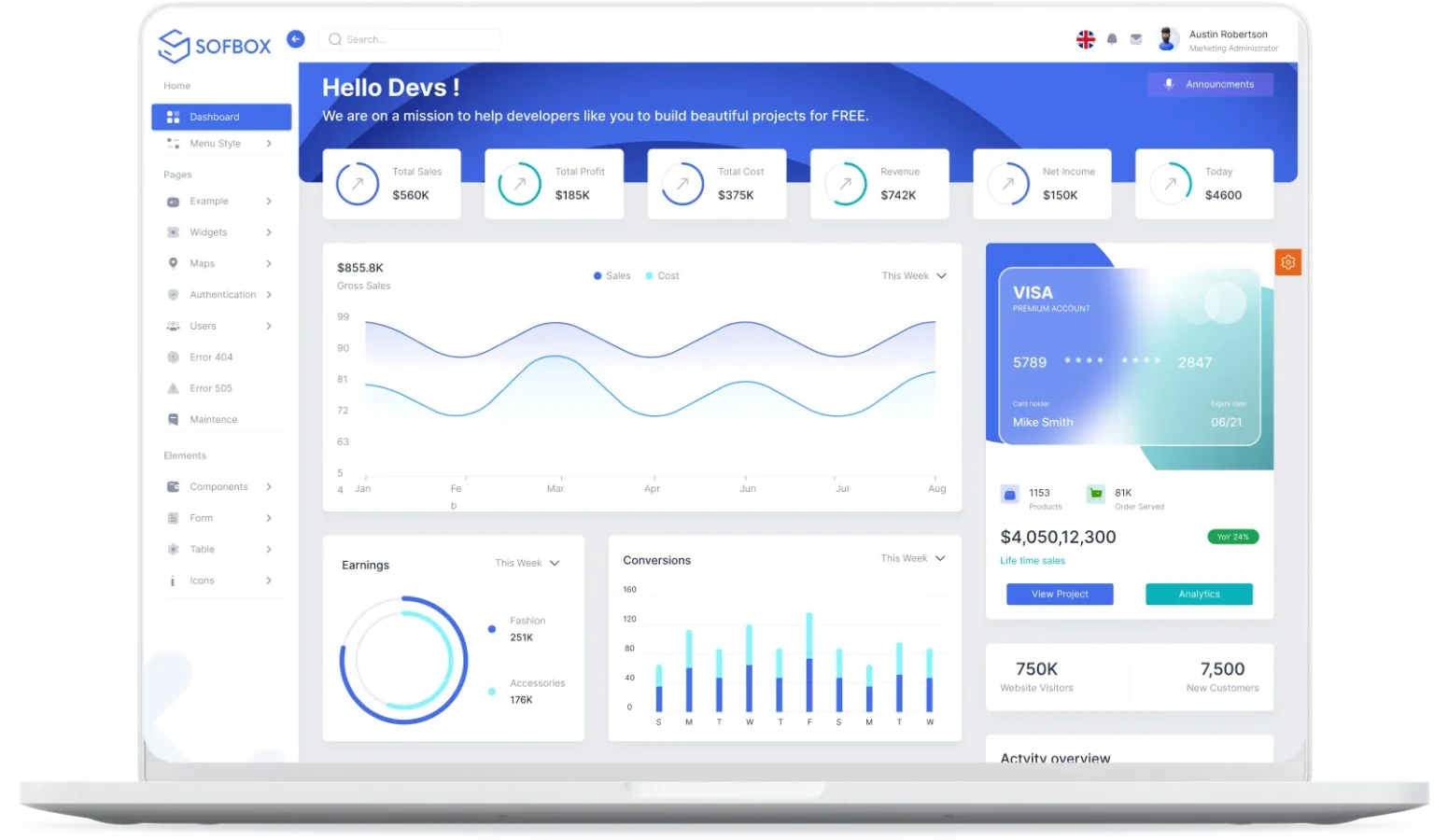Click the notification bell icon
The height and width of the screenshot is (840, 1434).
click(x=1112, y=39)
